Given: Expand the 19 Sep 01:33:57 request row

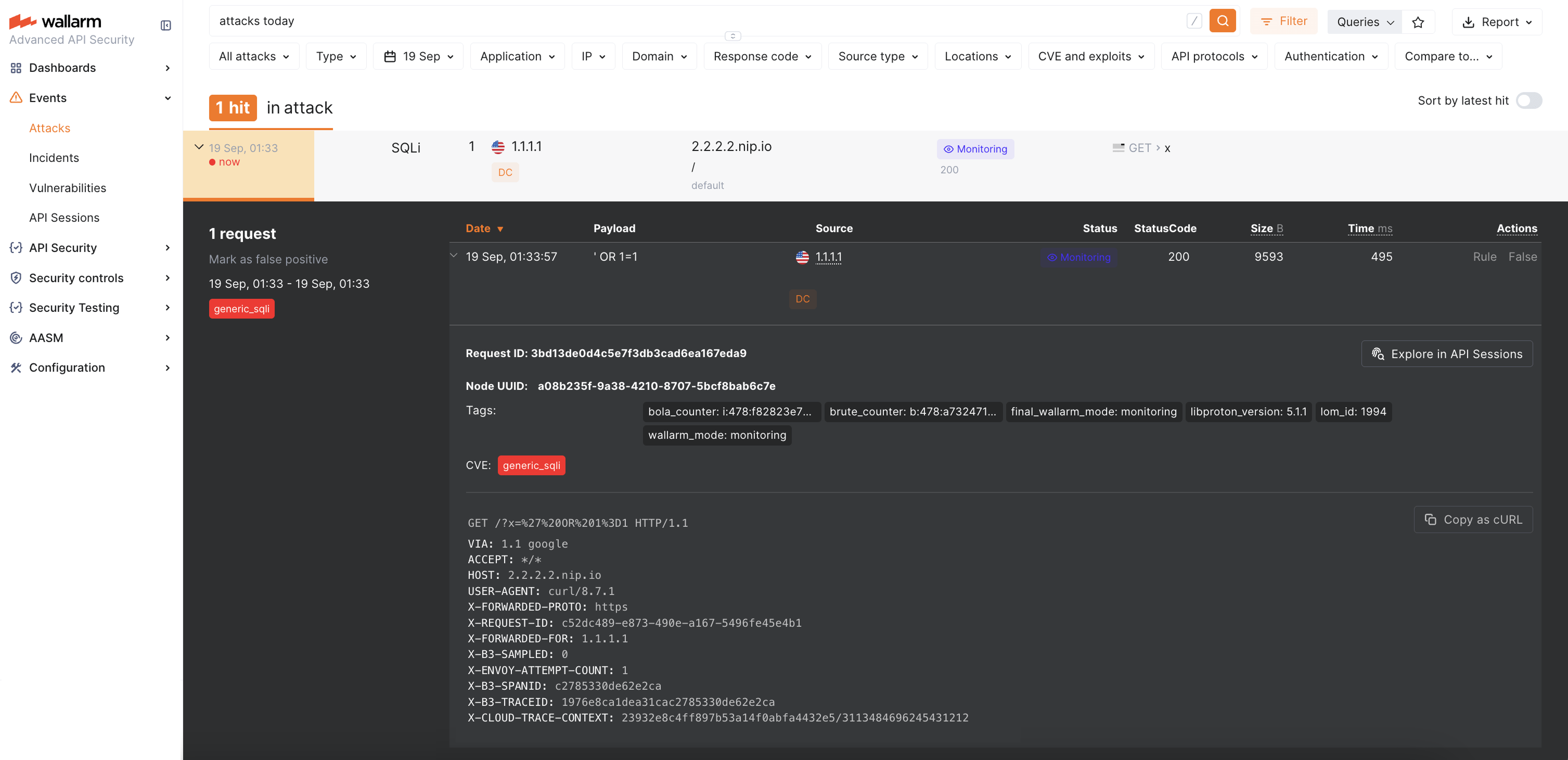Looking at the screenshot, I should 454,256.
